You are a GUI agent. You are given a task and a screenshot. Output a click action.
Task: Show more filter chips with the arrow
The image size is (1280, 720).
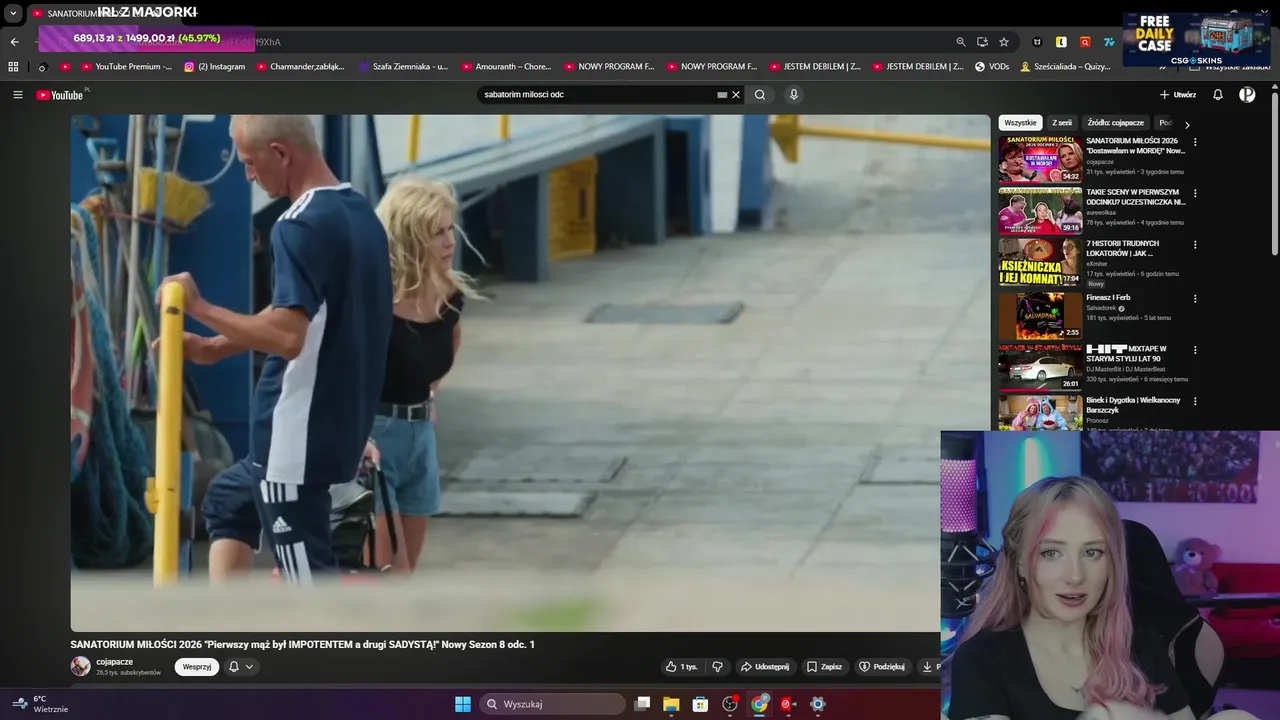(x=1187, y=124)
